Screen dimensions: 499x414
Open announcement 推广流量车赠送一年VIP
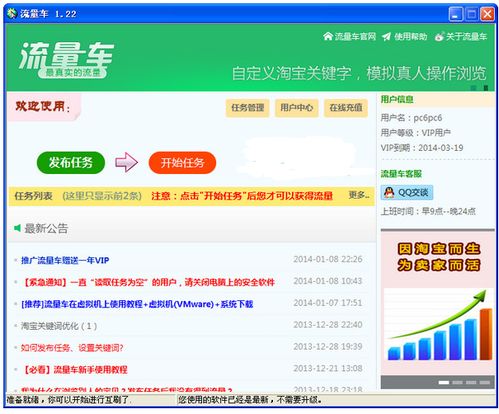pos(65,260)
